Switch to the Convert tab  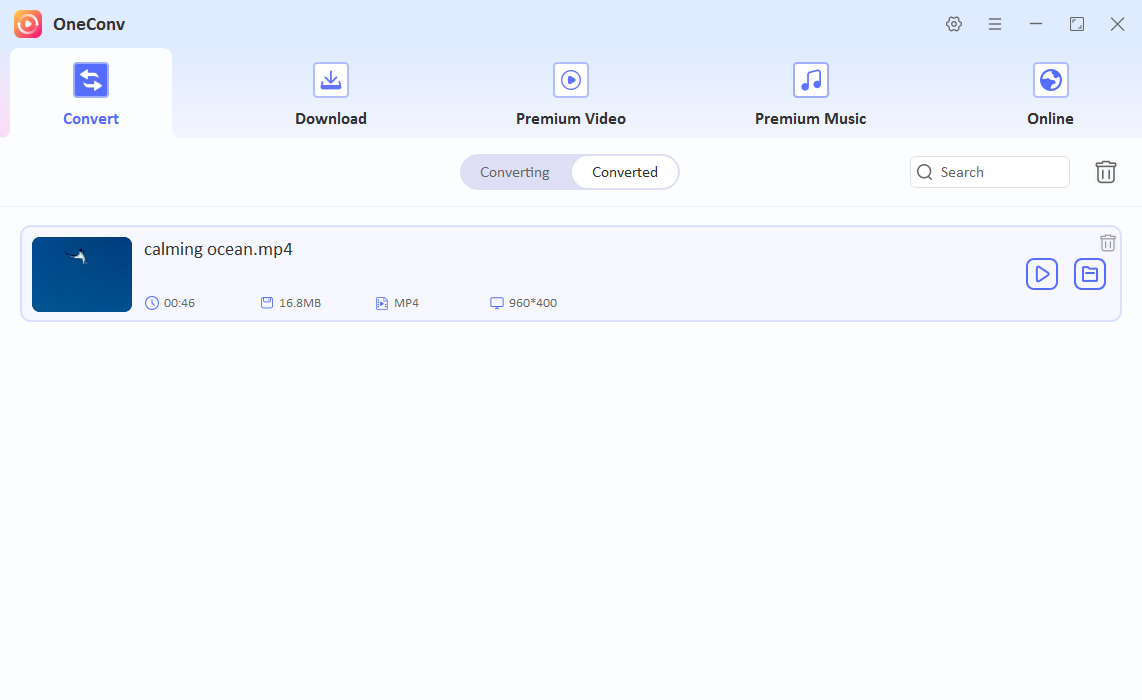pyautogui.click(x=91, y=118)
